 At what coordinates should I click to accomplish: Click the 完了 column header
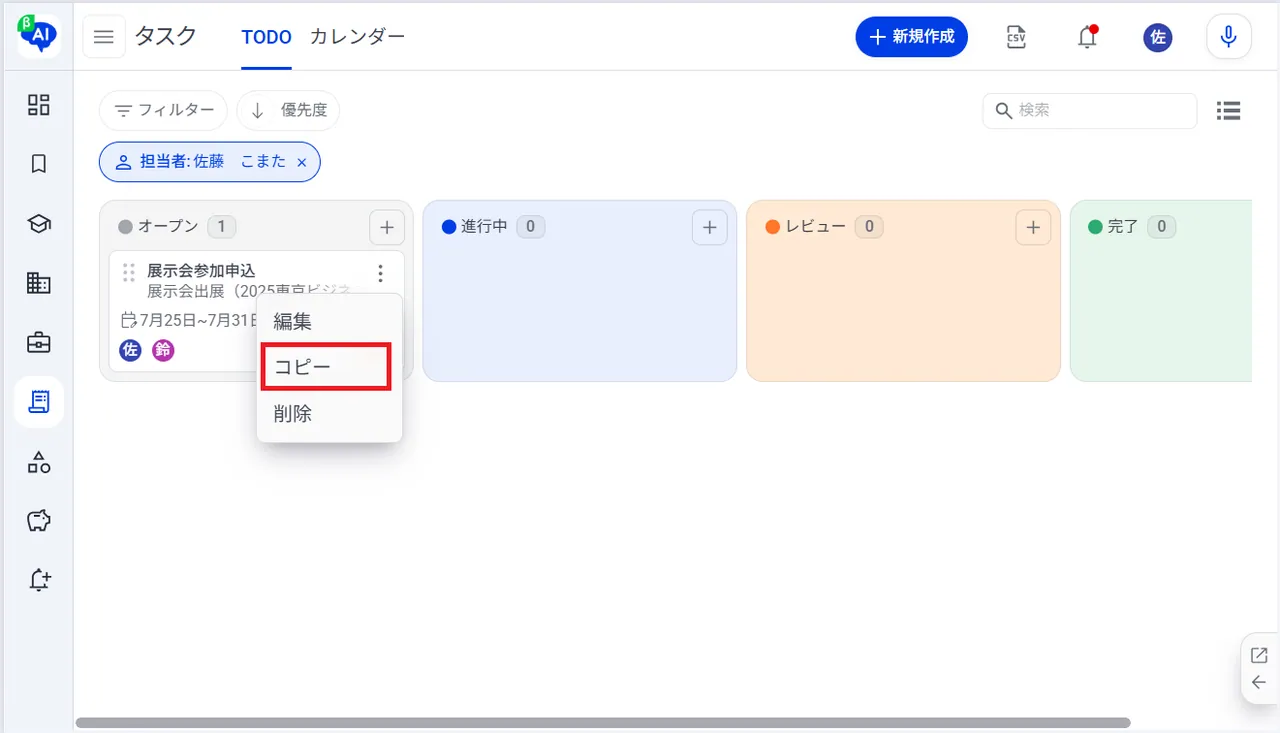coord(1123,227)
